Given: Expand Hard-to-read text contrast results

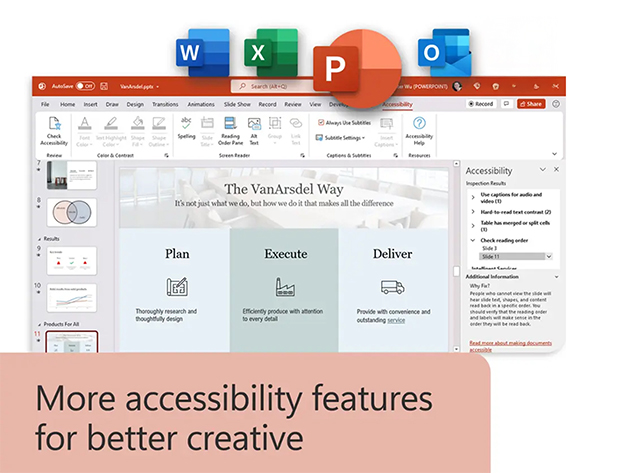Looking at the screenshot, I should coord(473,212).
